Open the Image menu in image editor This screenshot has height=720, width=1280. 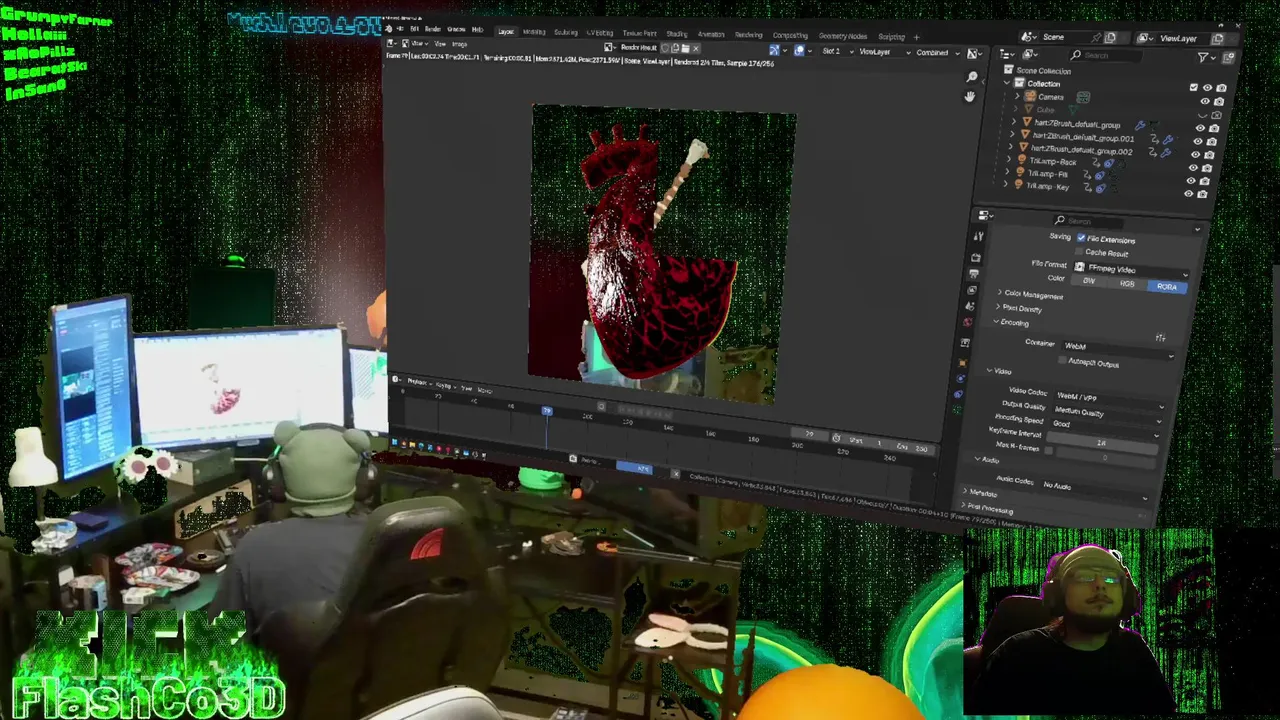pos(459,44)
